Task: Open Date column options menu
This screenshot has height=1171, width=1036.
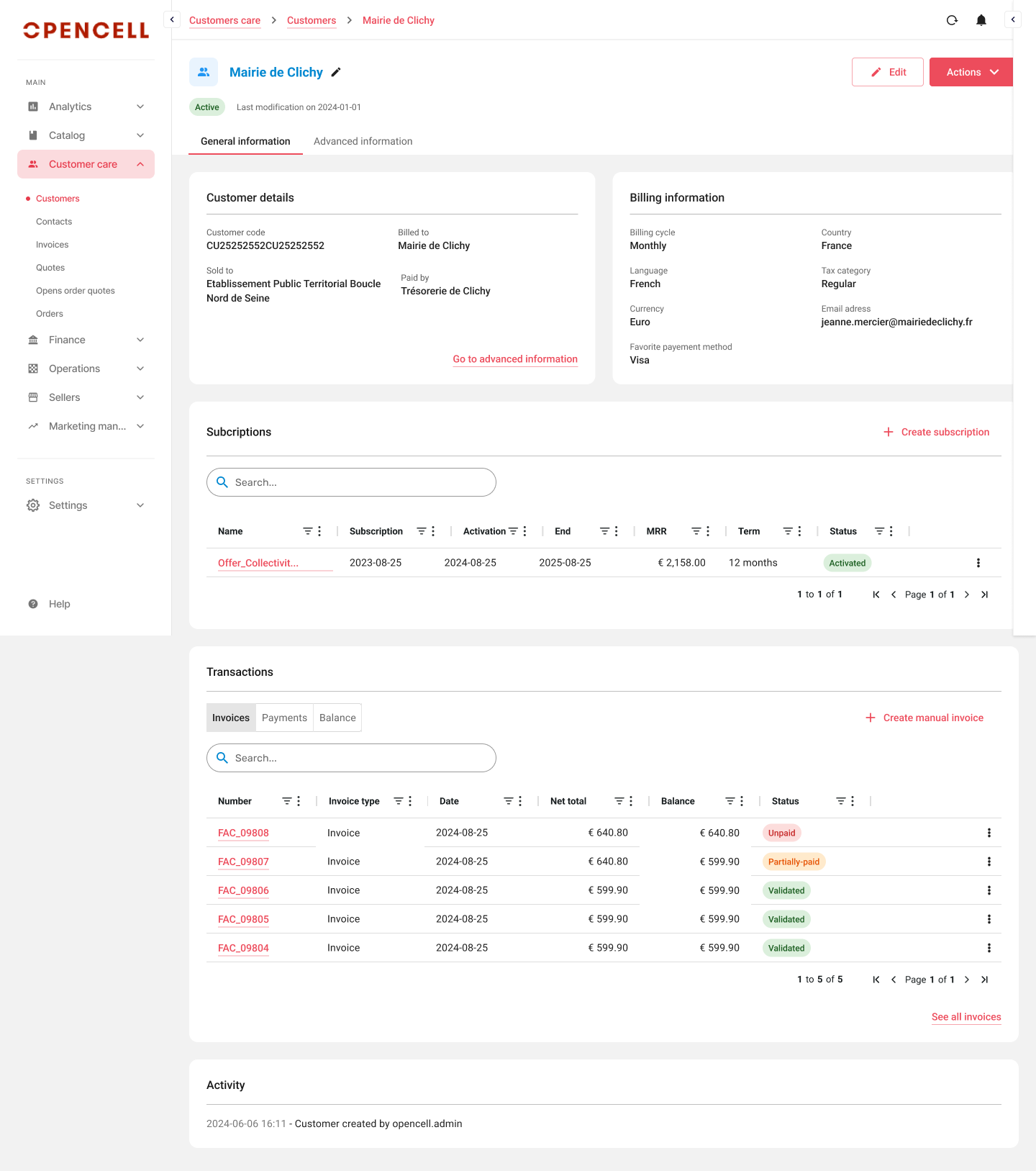Action: click(520, 801)
